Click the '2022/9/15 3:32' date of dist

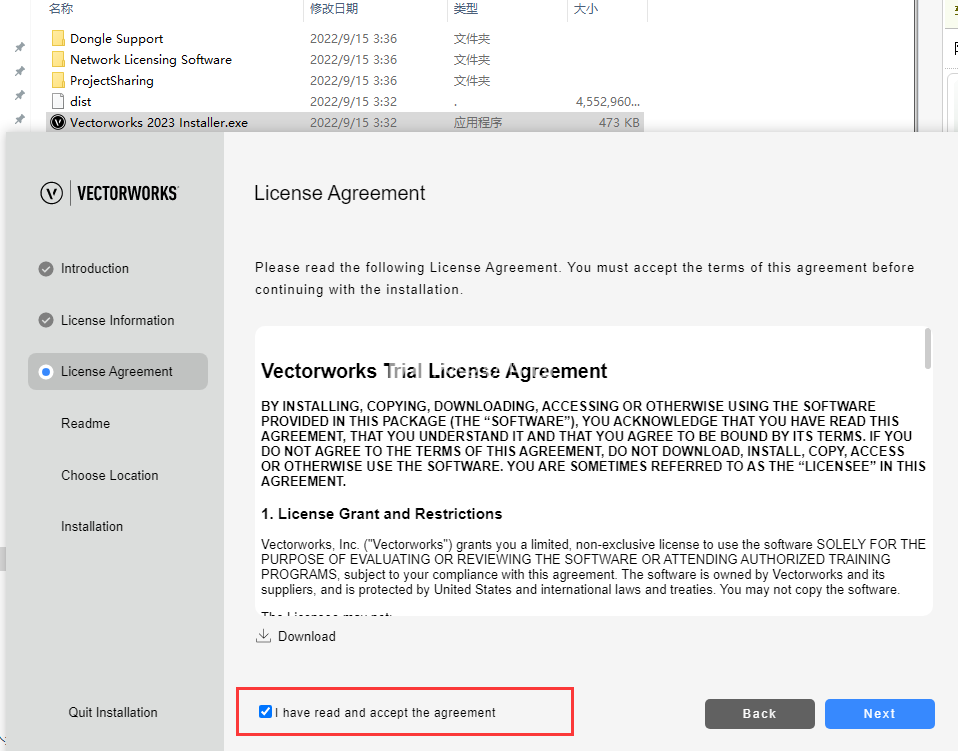click(353, 101)
